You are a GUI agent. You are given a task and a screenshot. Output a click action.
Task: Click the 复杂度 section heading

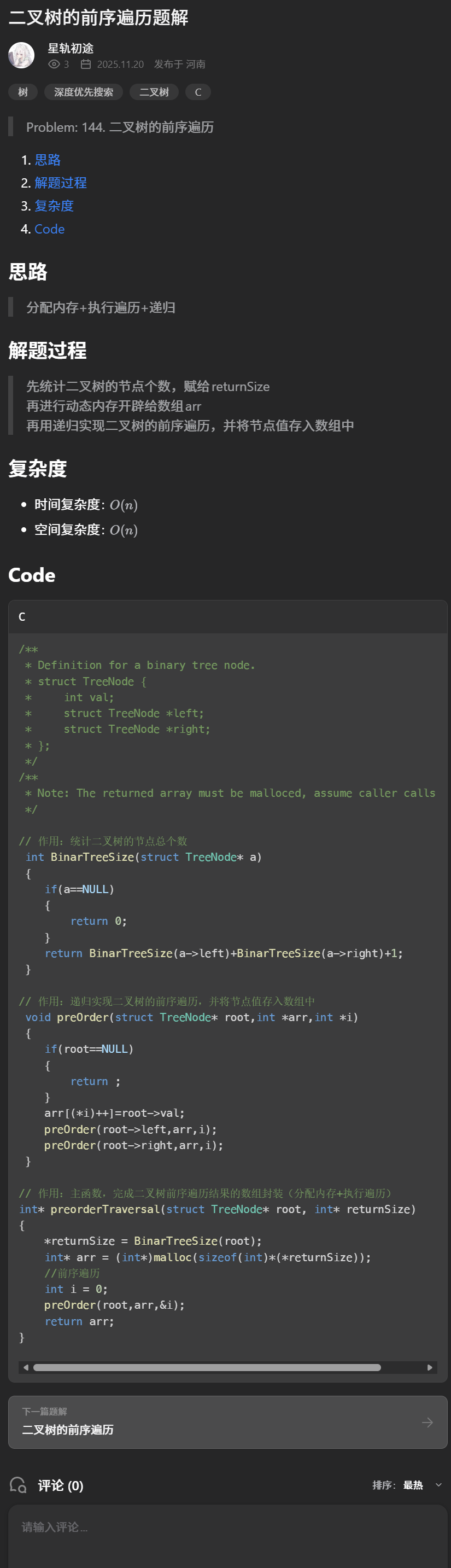tap(38, 469)
